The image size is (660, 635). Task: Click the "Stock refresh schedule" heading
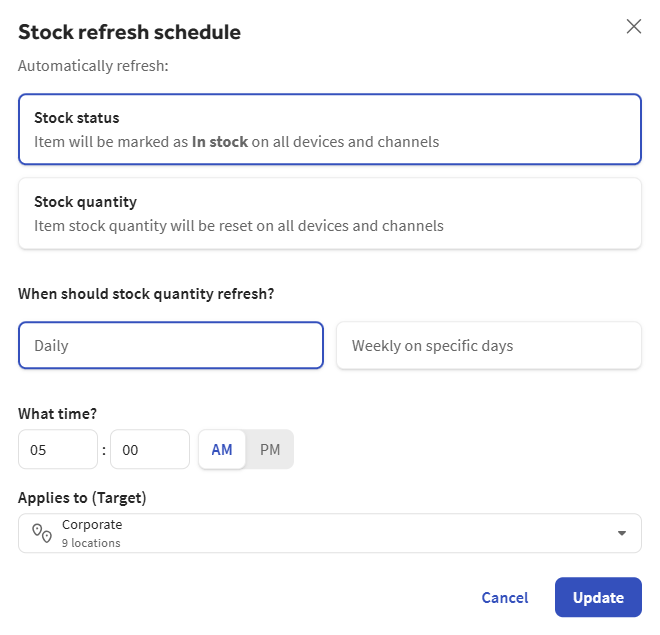point(129,32)
